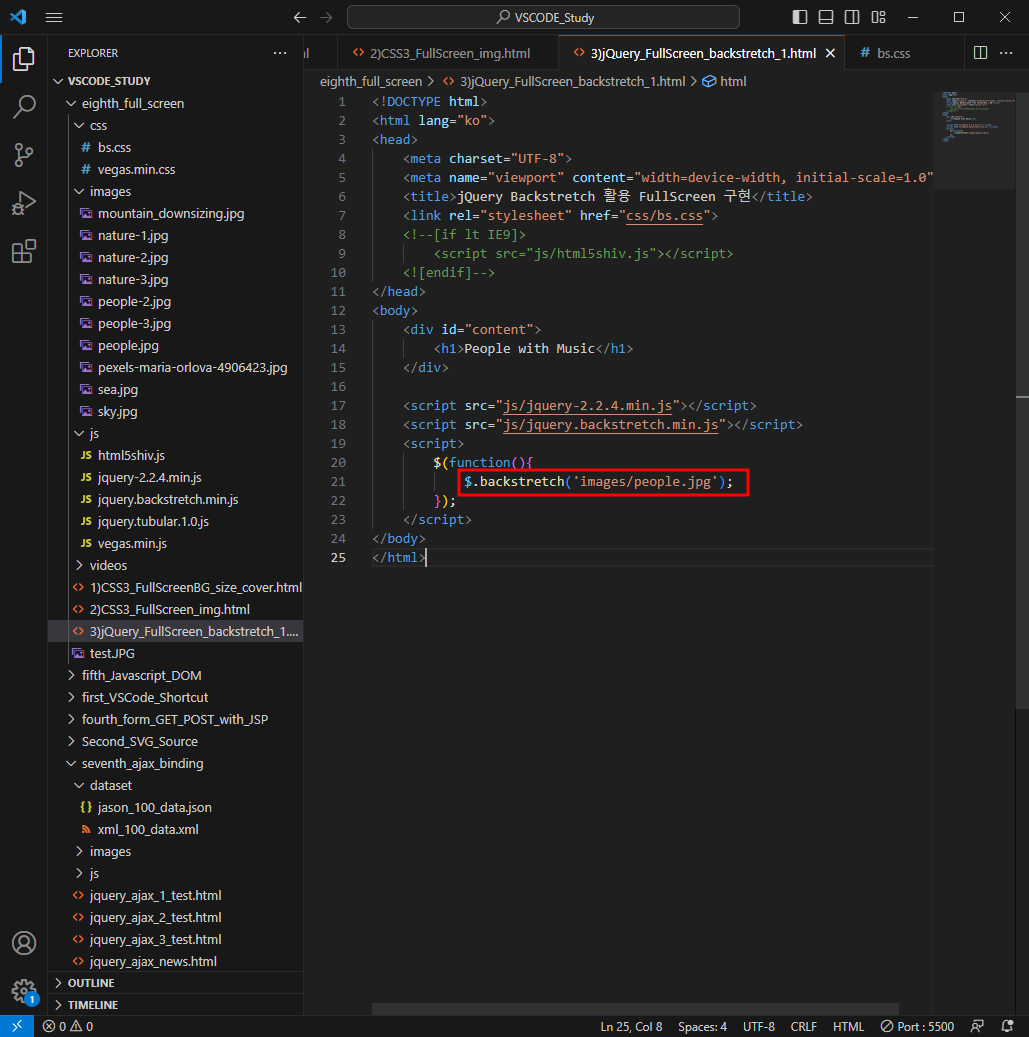Expand the TIMELINE section

click(176, 1005)
